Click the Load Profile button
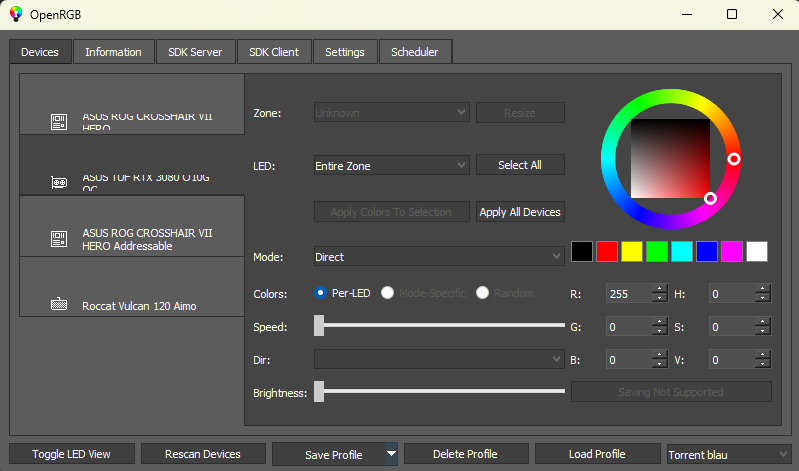The width and height of the screenshot is (799, 471). 597,454
